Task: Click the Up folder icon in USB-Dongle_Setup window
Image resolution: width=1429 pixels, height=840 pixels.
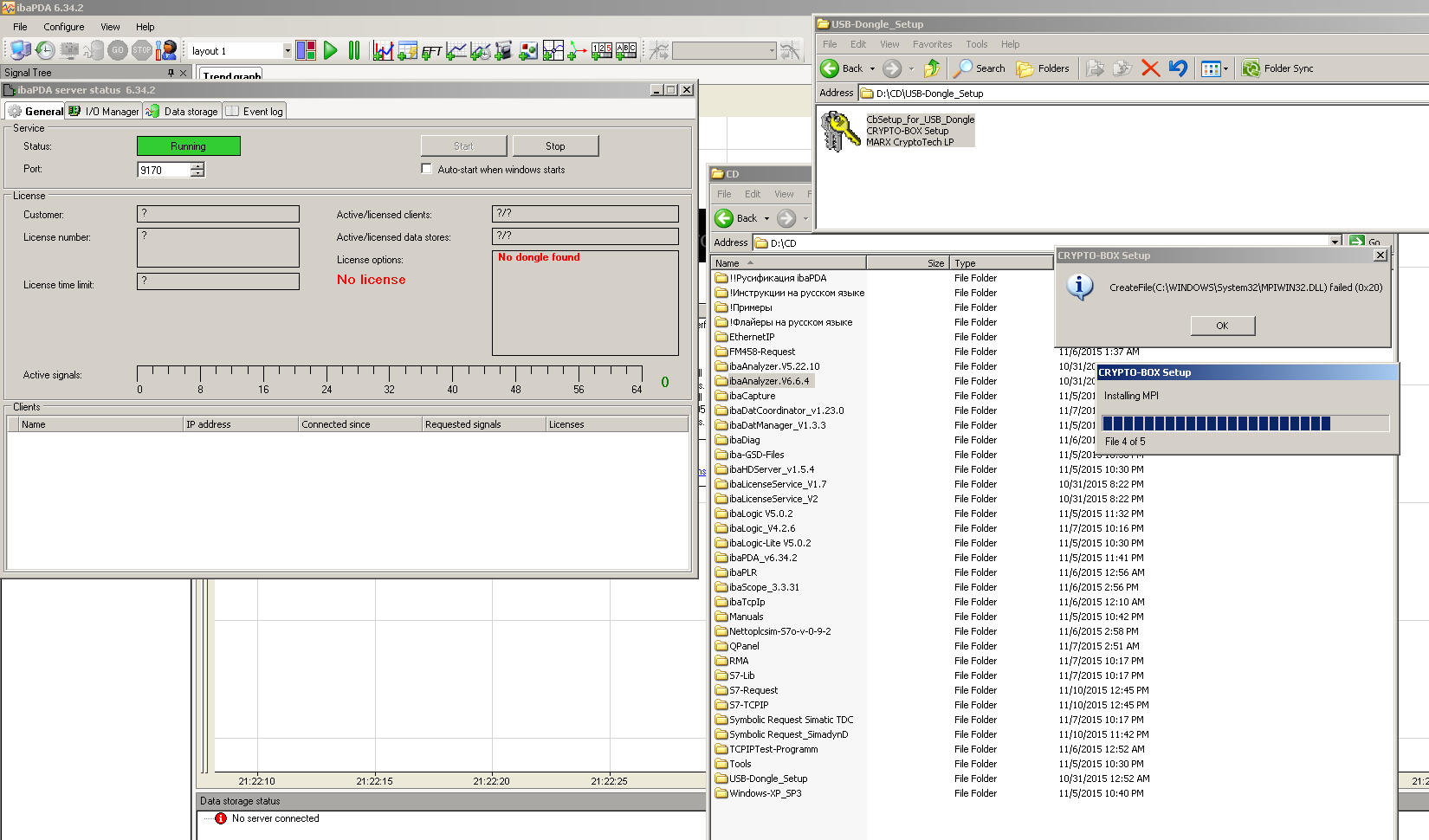Action: point(932,68)
